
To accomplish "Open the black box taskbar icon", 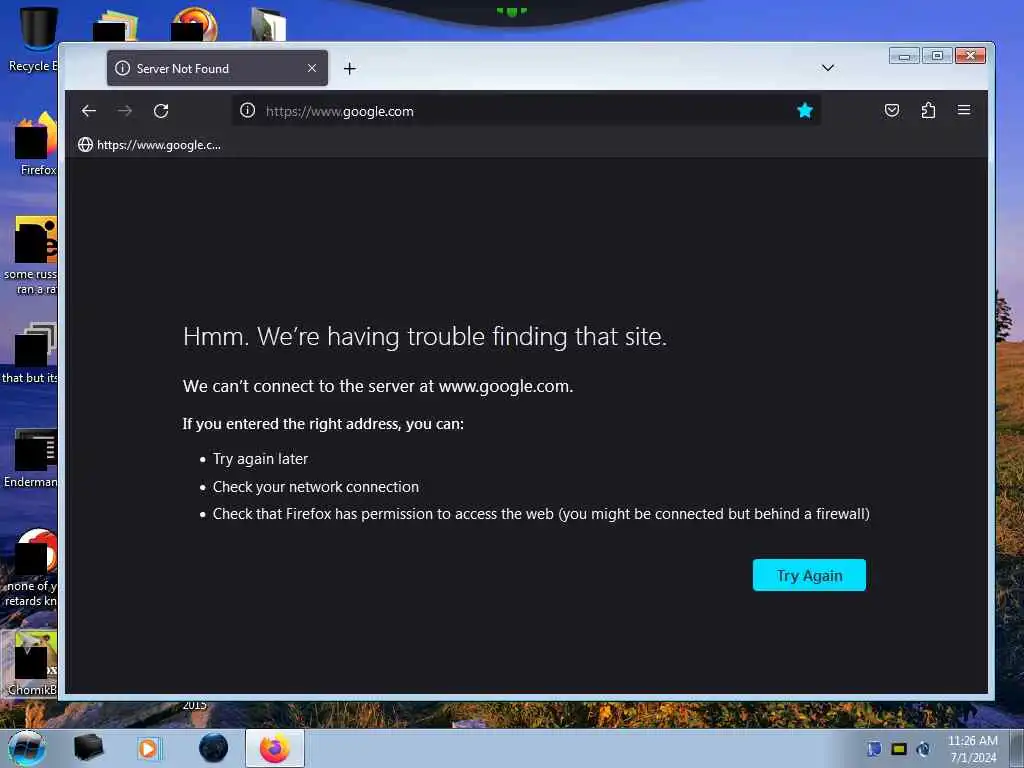I will point(88,748).
